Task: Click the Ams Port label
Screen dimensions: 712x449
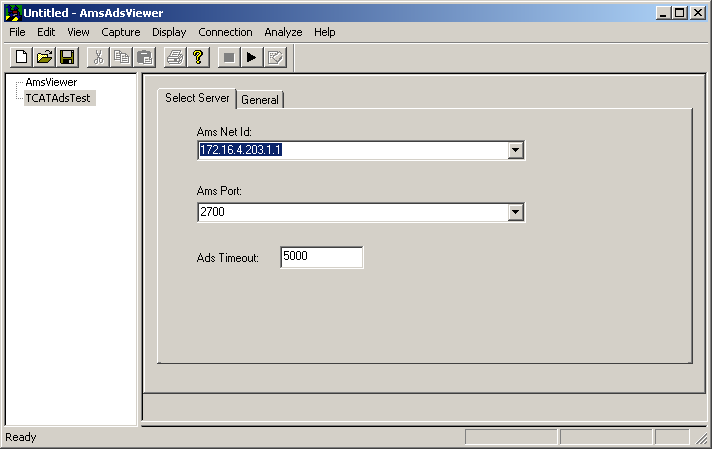Action: pyautogui.click(x=219, y=191)
